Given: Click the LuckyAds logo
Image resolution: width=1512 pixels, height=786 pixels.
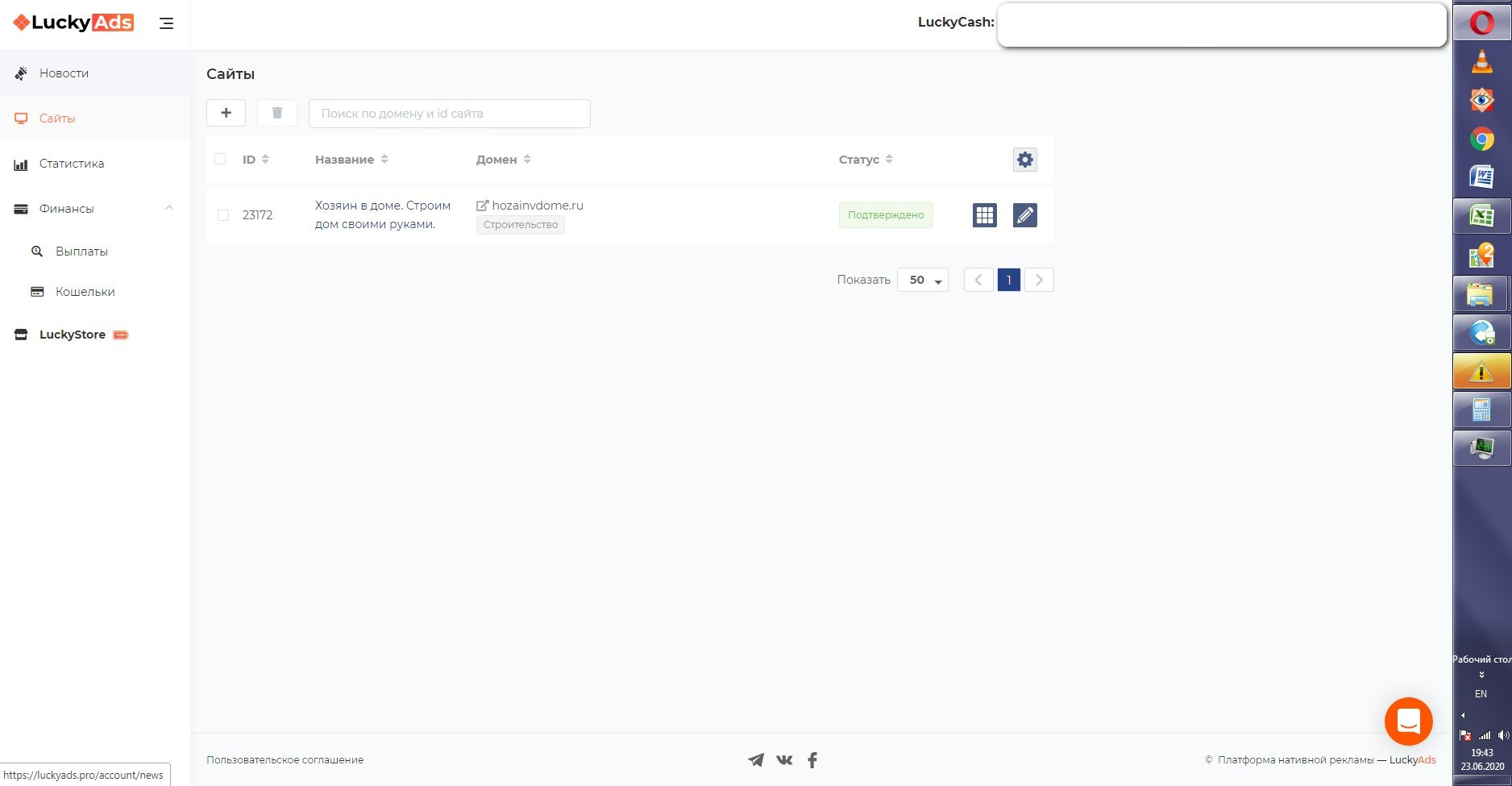Looking at the screenshot, I should (73, 23).
